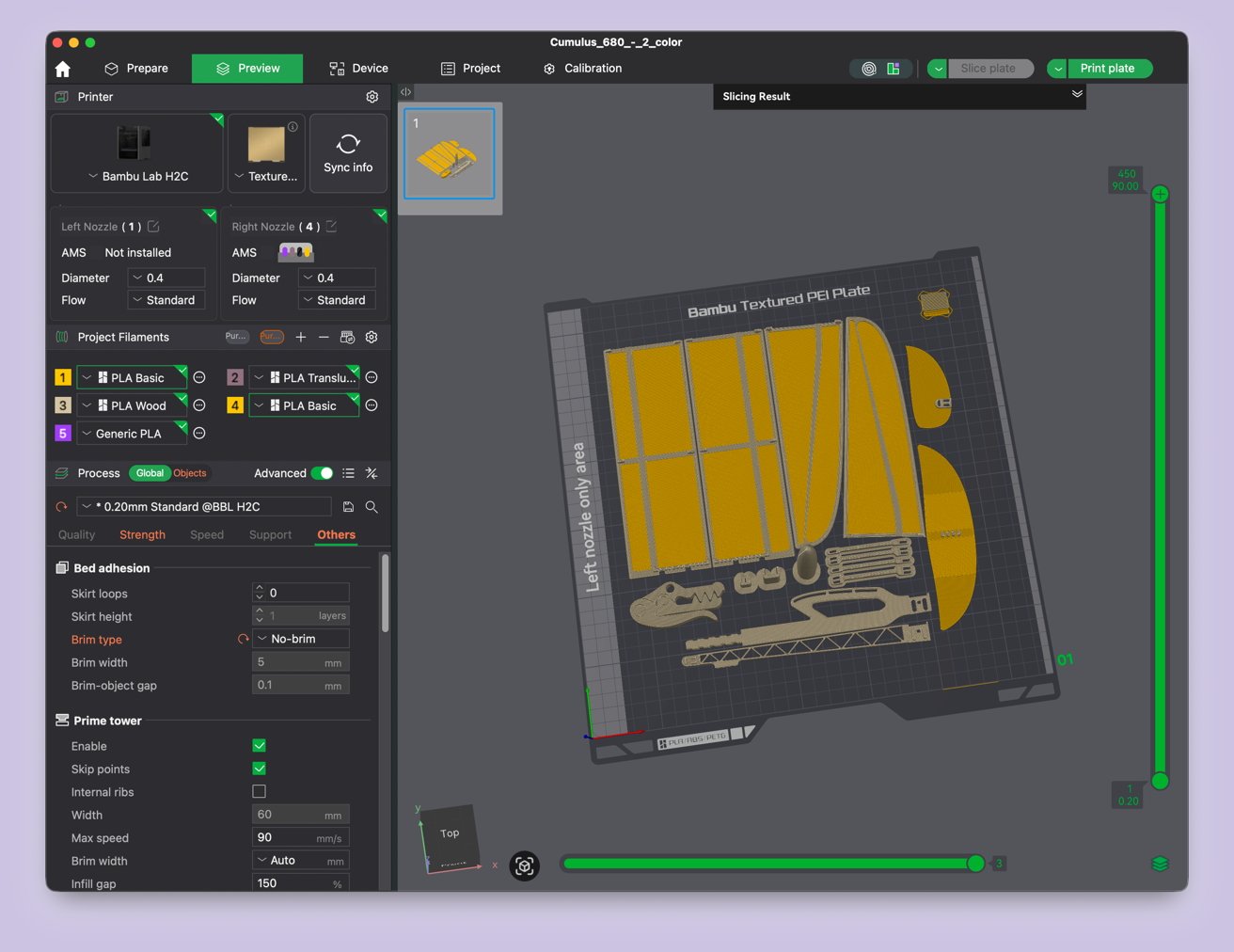Open printer settings gear icon
Viewport: 1234px width, 952px height.
point(372,97)
